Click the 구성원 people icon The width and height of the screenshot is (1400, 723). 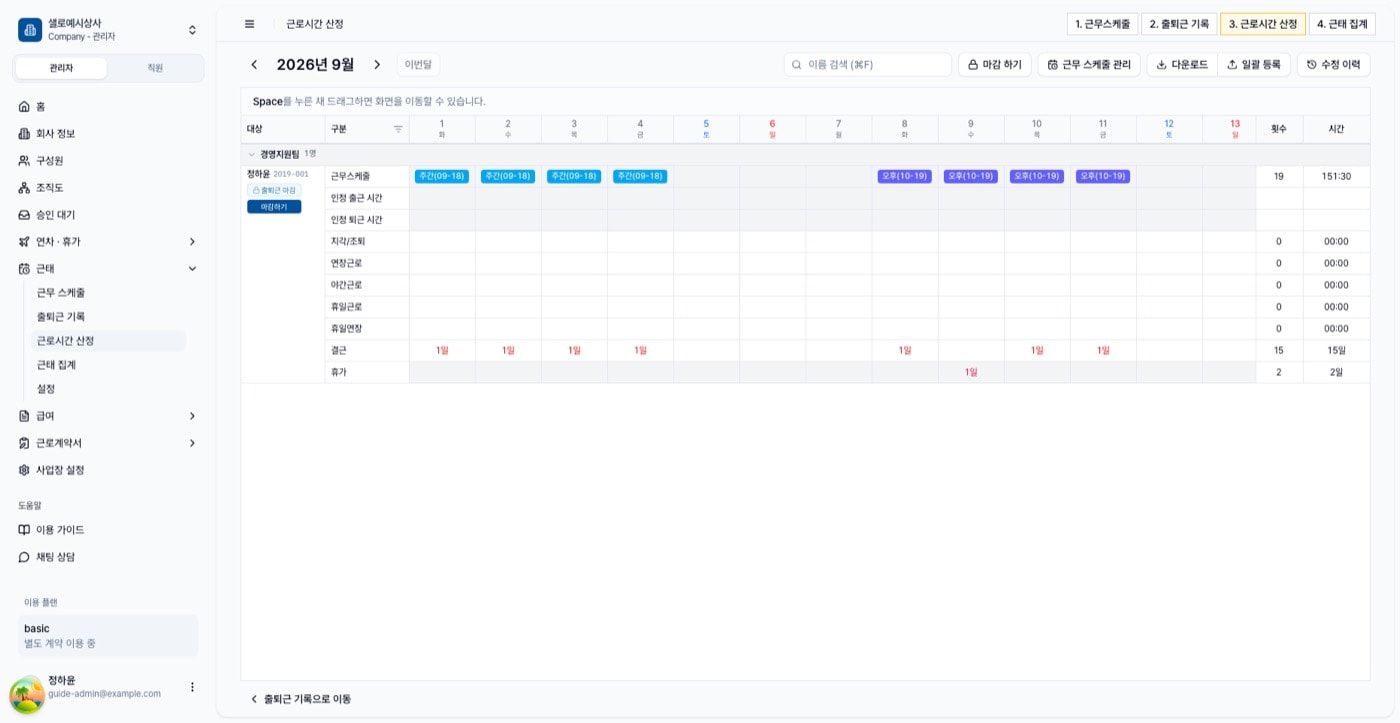coord(25,160)
